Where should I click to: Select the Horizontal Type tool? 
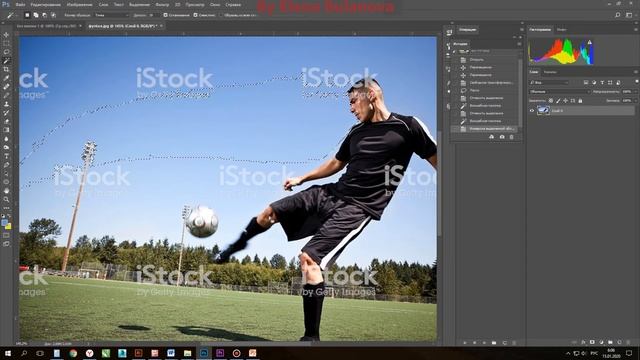(6, 156)
